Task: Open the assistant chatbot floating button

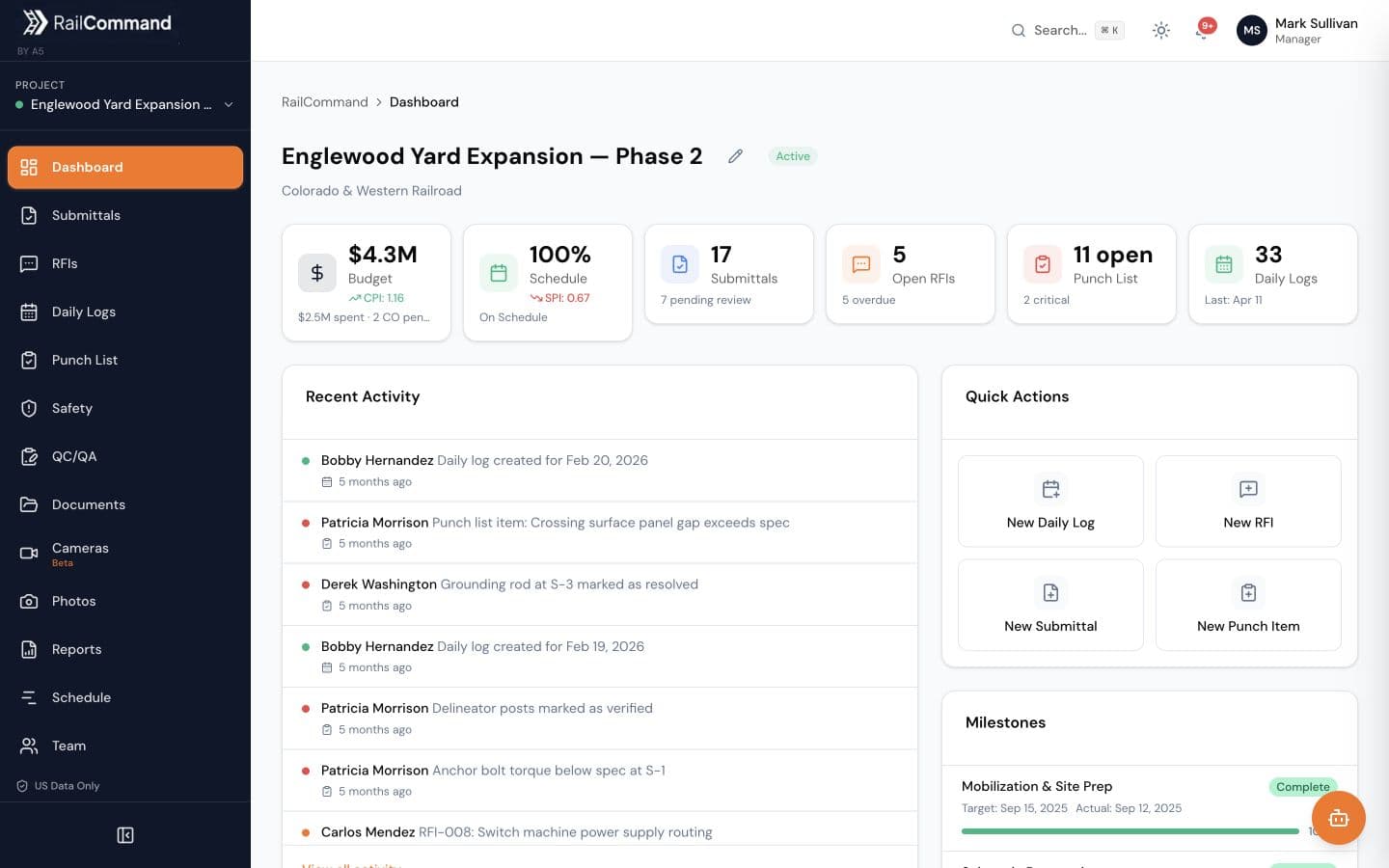Action: click(x=1338, y=818)
